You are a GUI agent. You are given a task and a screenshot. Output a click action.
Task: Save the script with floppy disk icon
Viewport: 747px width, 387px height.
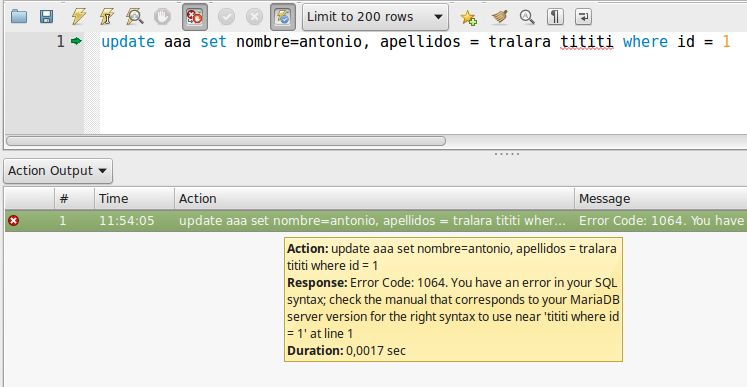point(46,17)
